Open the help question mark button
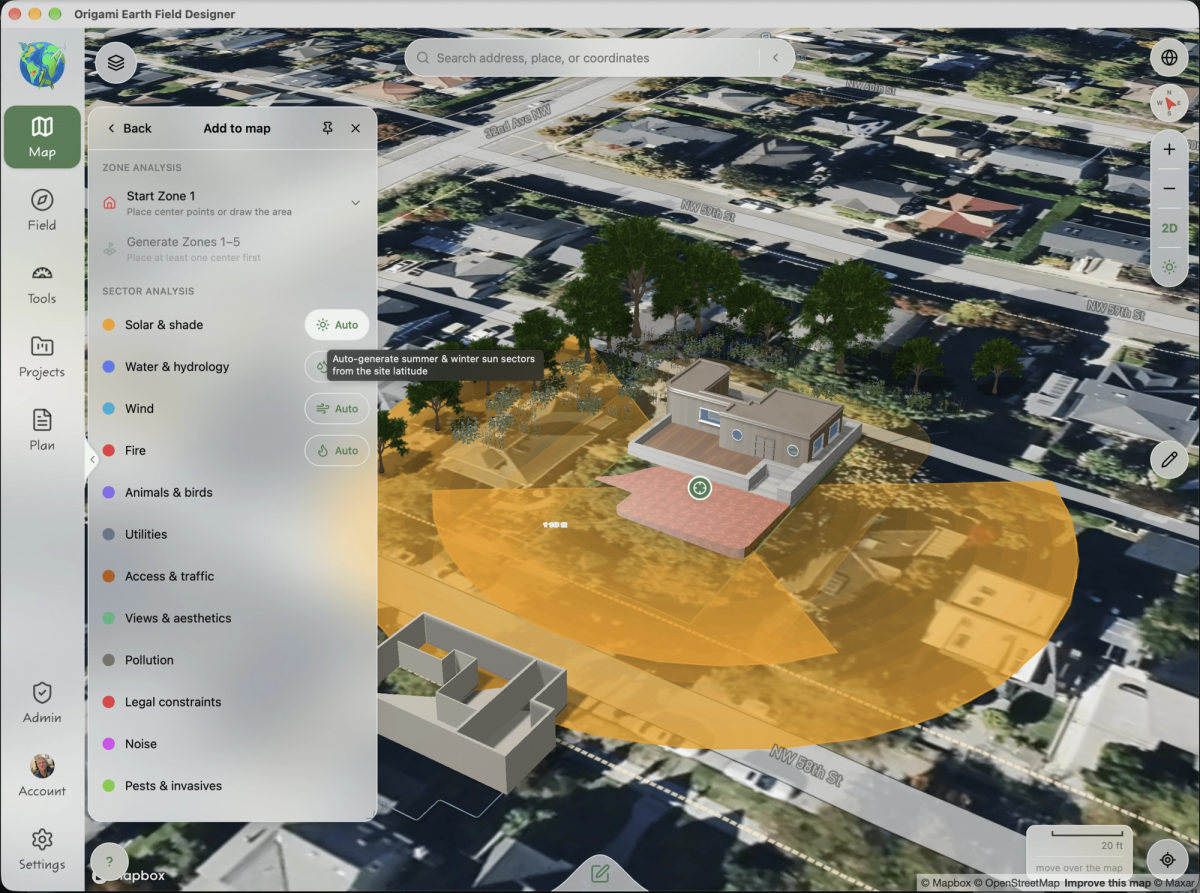 coord(109,862)
